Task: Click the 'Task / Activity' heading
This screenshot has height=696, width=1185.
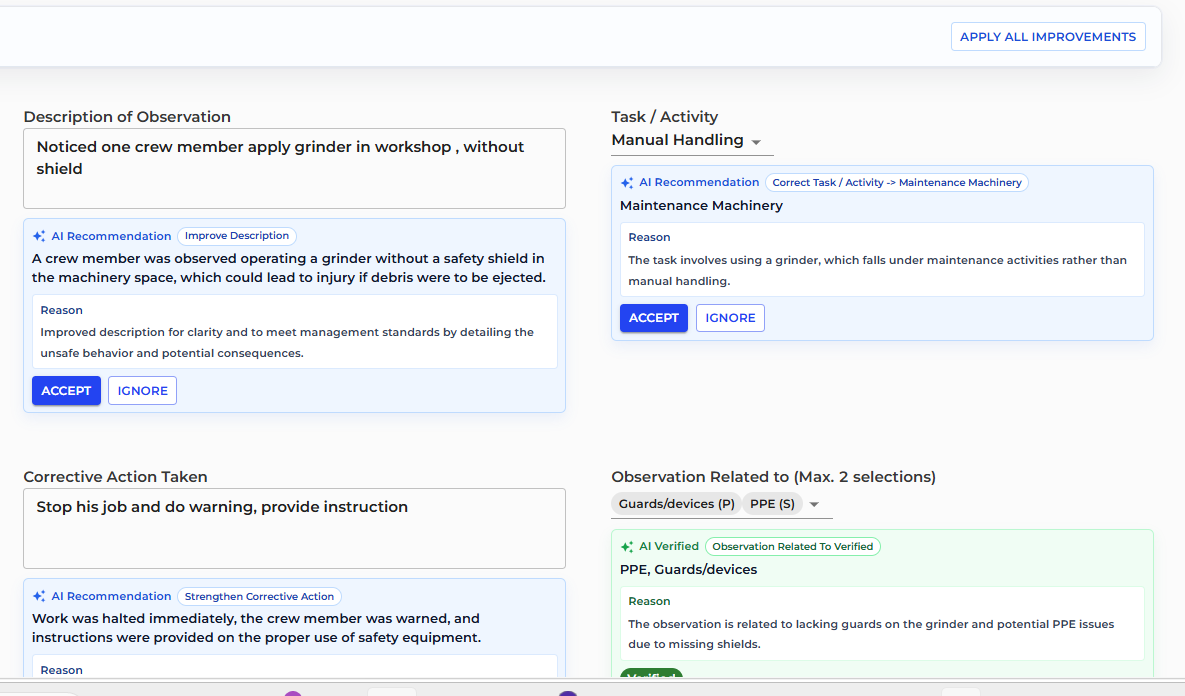Action: coord(664,117)
